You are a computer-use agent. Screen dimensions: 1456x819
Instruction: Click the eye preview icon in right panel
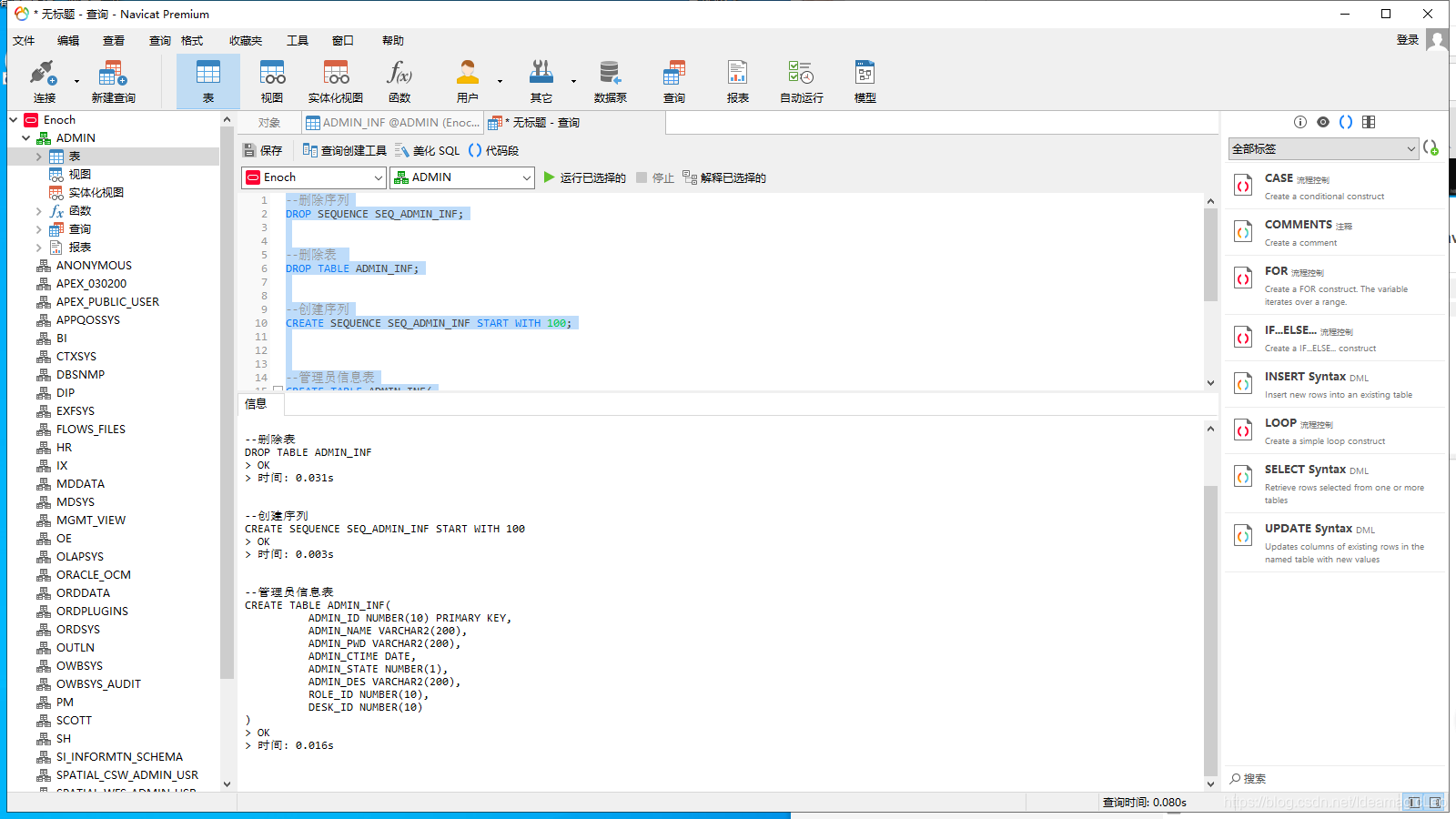pyautogui.click(x=1323, y=122)
